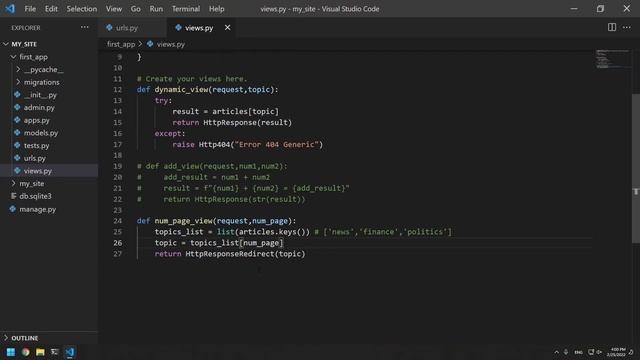Click the editor vertical scrollbar
Viewport: 640px width, 360px height.
[x=636, y=168]
